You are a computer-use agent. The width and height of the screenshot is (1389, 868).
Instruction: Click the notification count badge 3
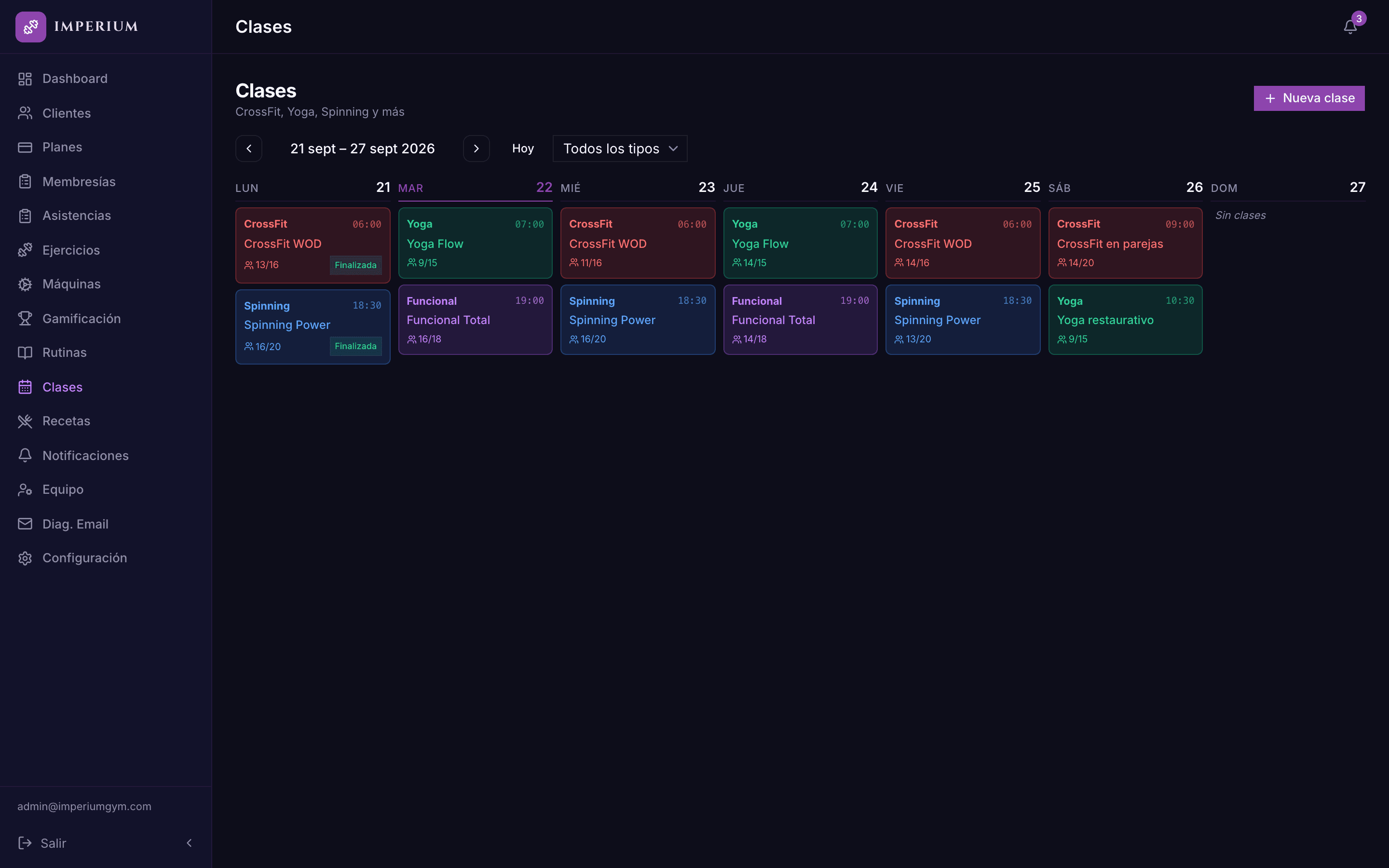tap(1359, 19)
